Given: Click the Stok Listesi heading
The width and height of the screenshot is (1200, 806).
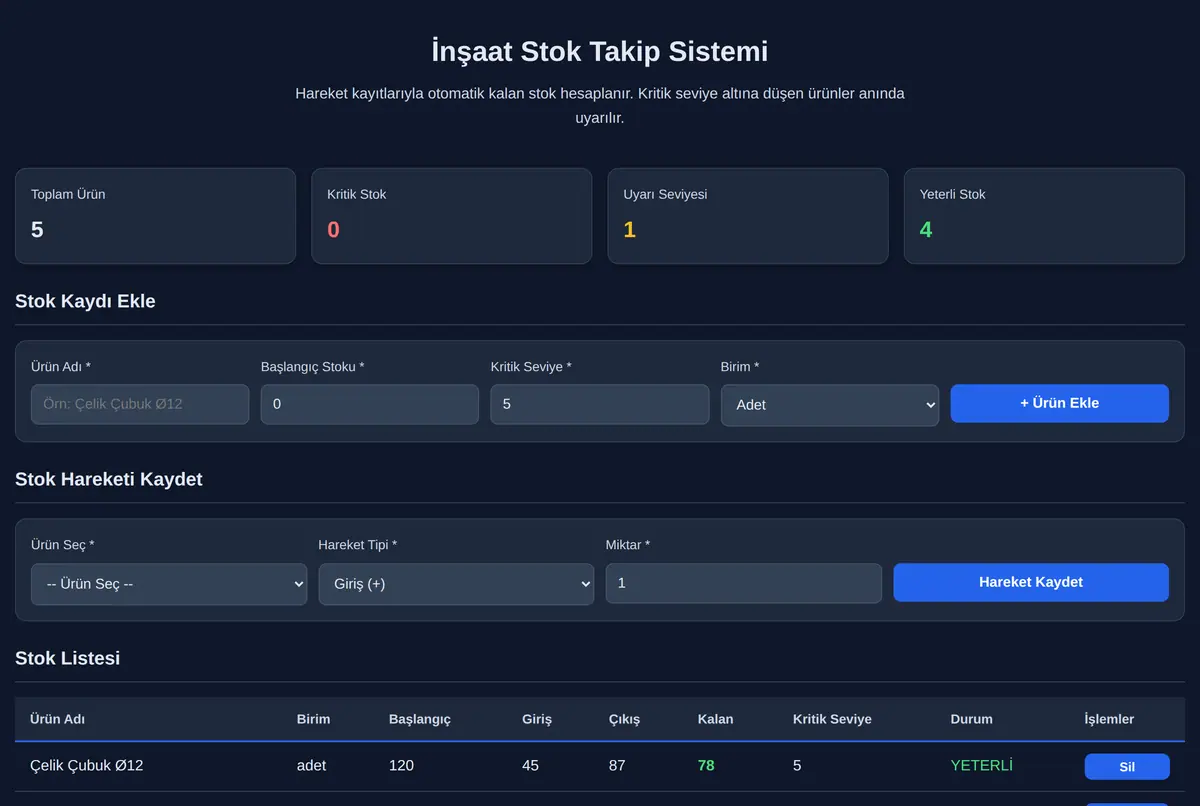Looking at the screenshot, I should 68,658.
